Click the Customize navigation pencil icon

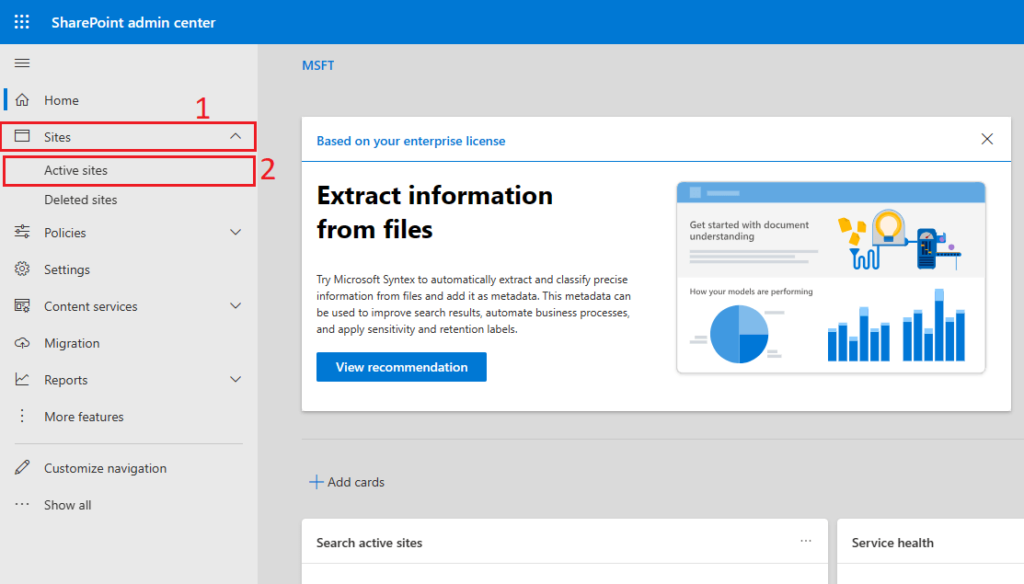point(22,467)
